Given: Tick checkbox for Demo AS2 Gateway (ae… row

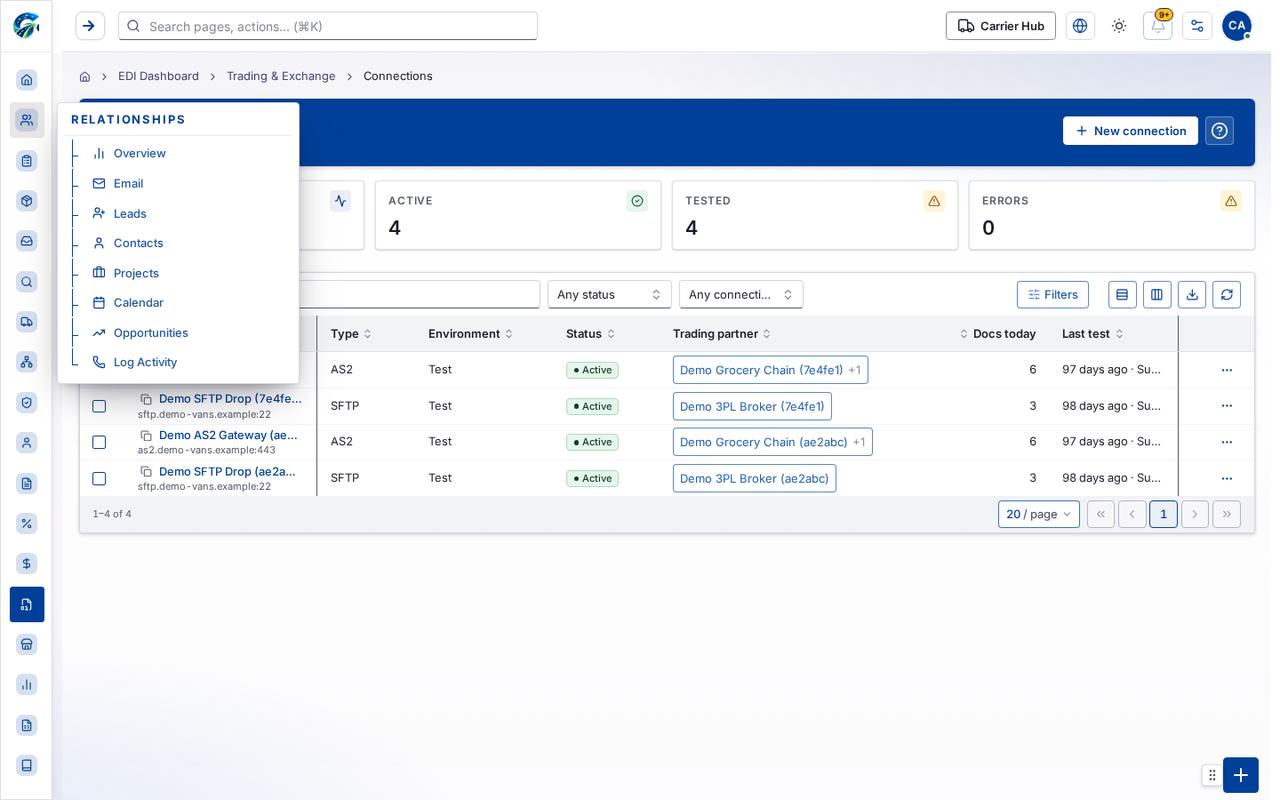Looking at the screenshot, I should 99,442.
